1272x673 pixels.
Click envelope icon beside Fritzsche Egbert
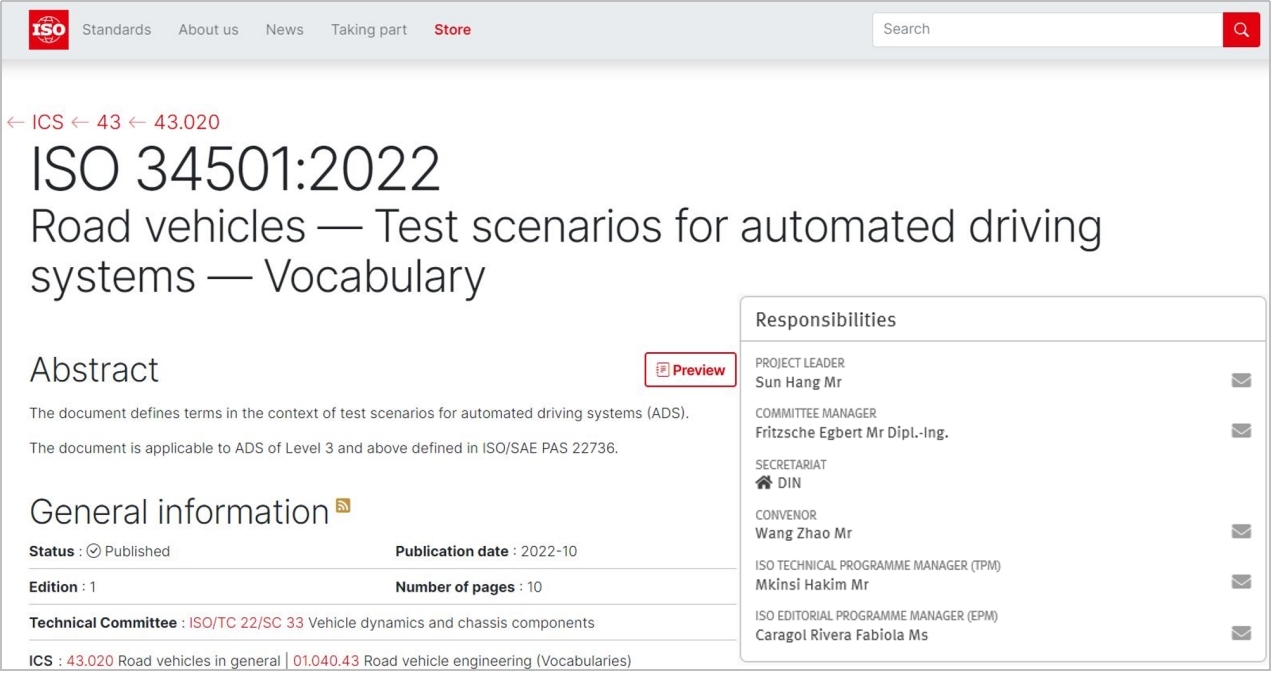1240,431
